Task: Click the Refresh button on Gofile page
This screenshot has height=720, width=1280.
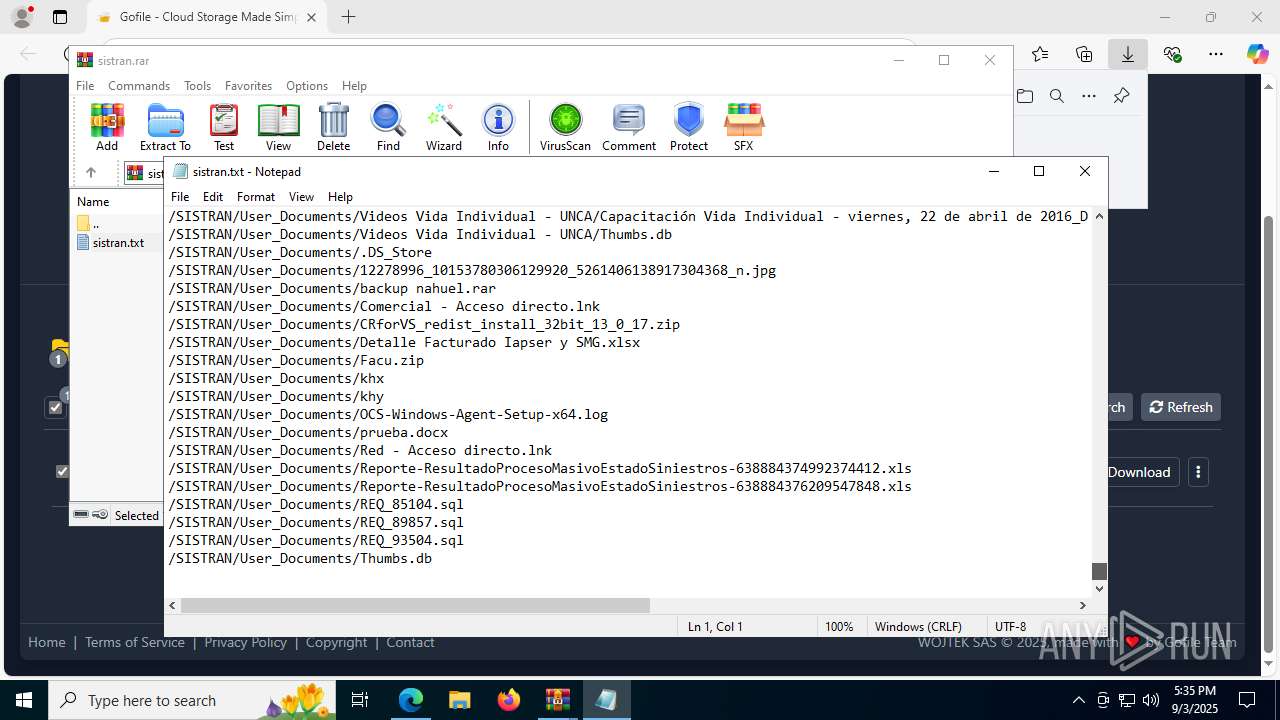Action: tap(1181, 407)
